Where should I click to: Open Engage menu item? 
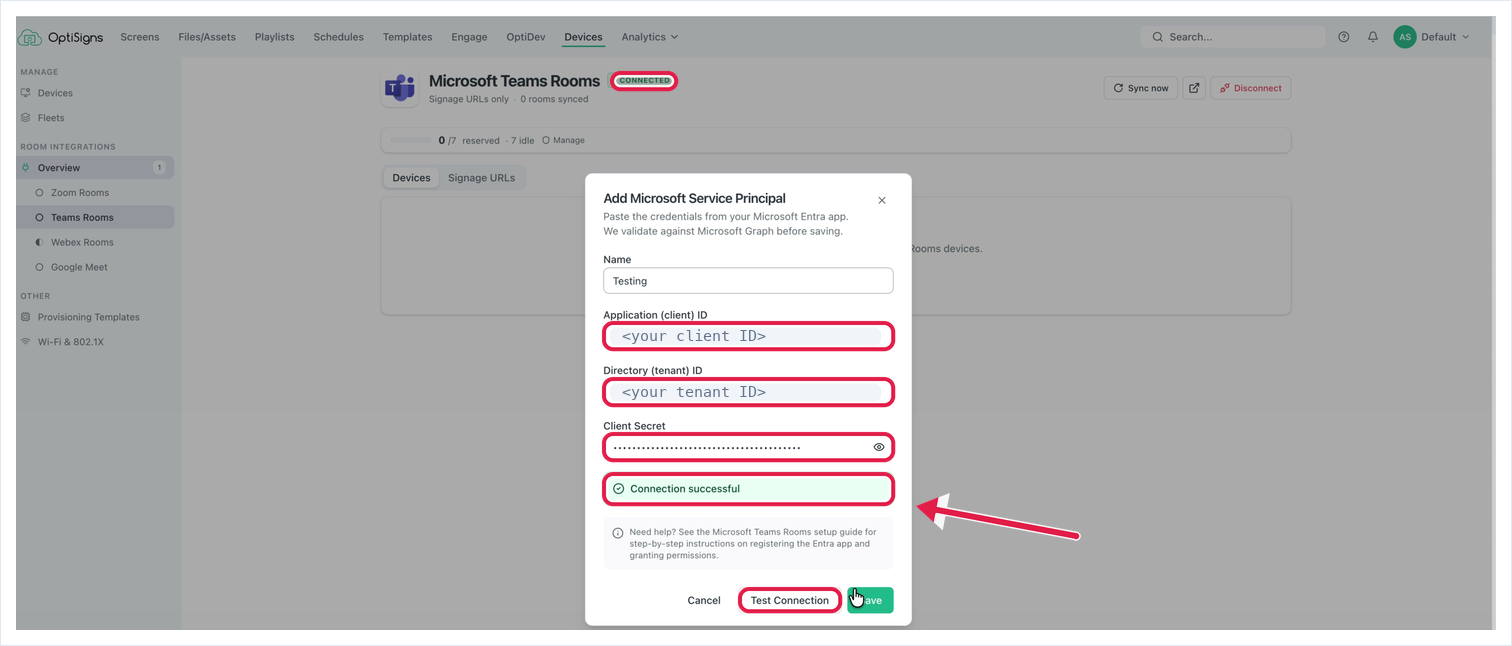tap(469, 37)
